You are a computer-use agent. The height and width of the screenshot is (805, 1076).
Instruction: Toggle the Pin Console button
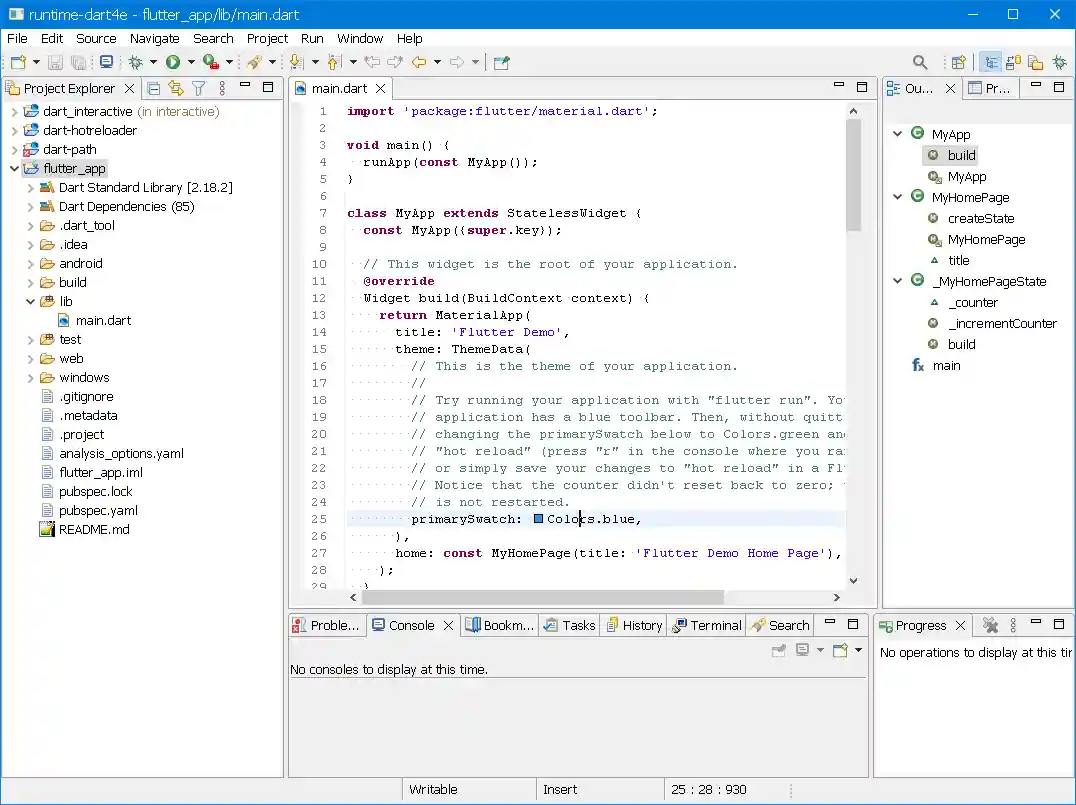pyautogui.click(x=779, y=650)
